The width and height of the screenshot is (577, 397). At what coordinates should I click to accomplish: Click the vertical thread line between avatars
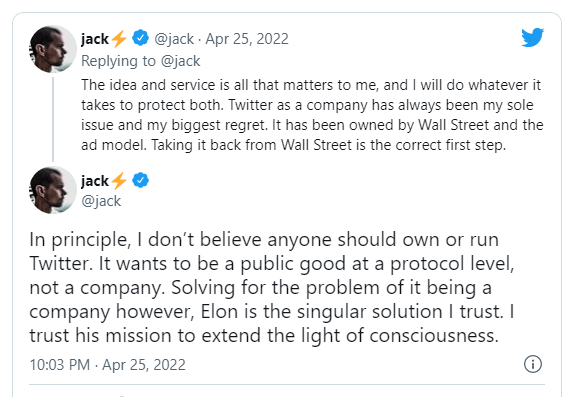[x=53, y=119]
